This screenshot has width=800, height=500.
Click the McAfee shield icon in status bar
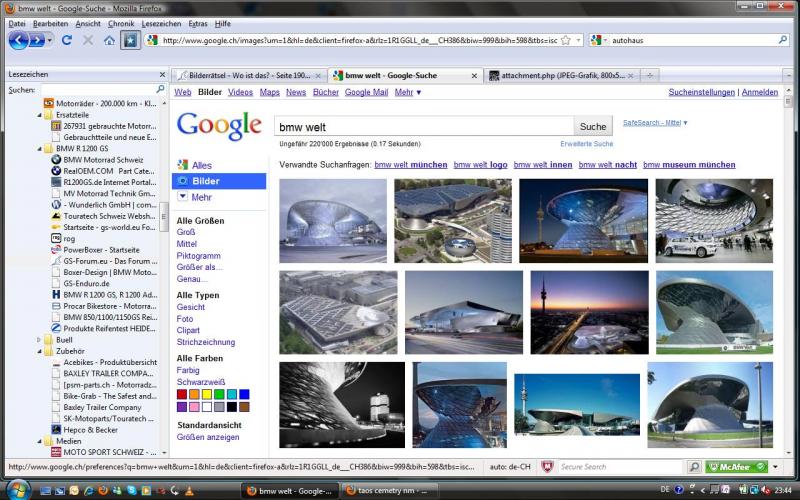(x=547, y=467)
